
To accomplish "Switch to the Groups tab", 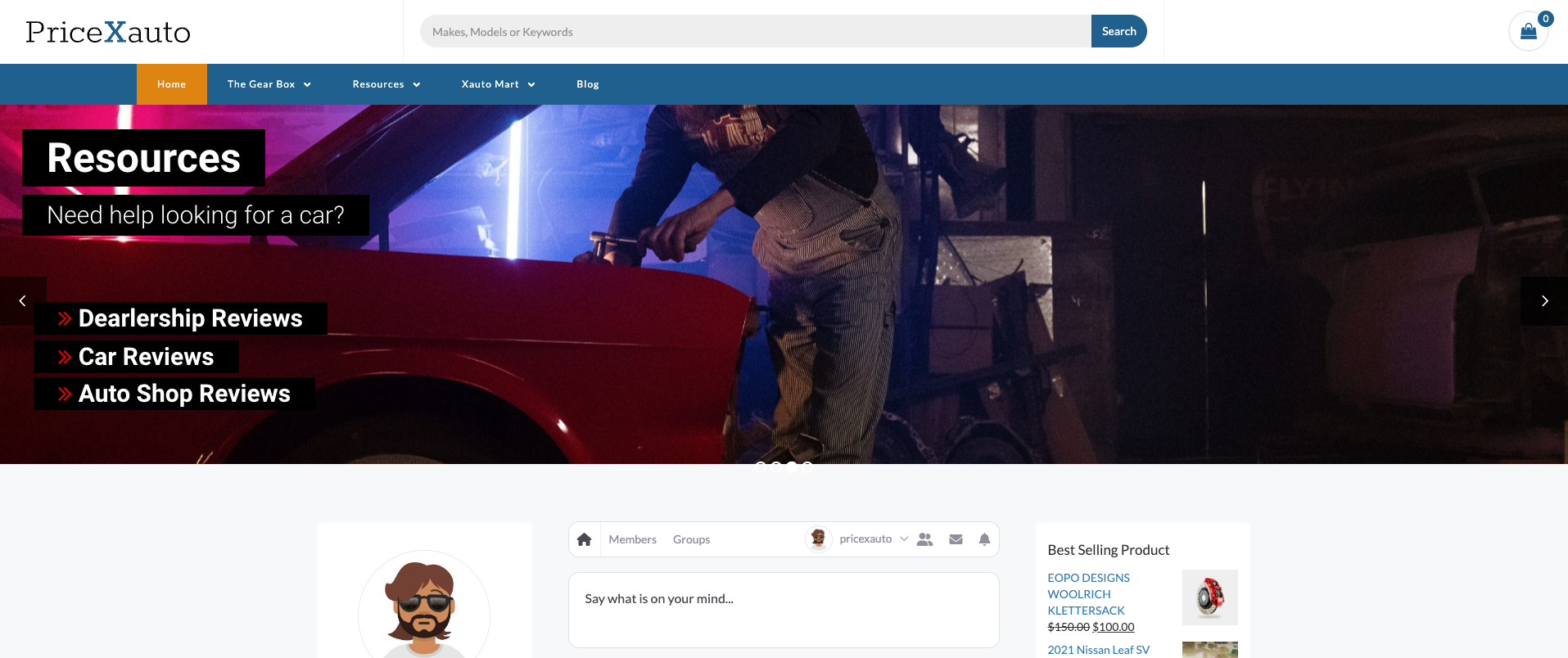I will 692,539.
